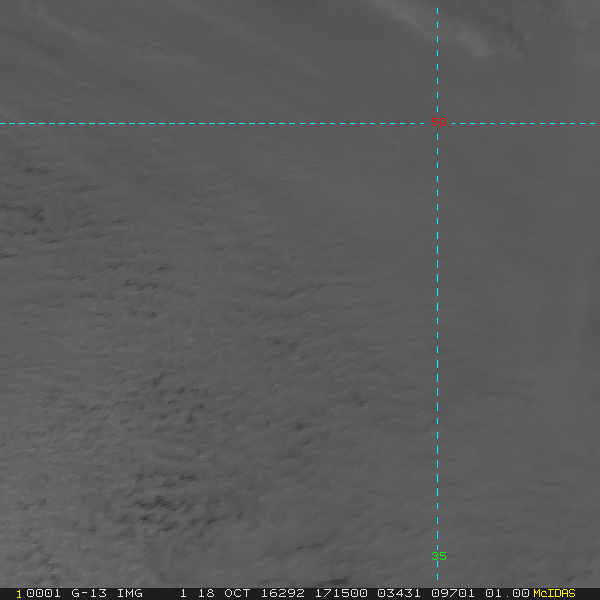Click the time stamp 171500

point(341,593)
